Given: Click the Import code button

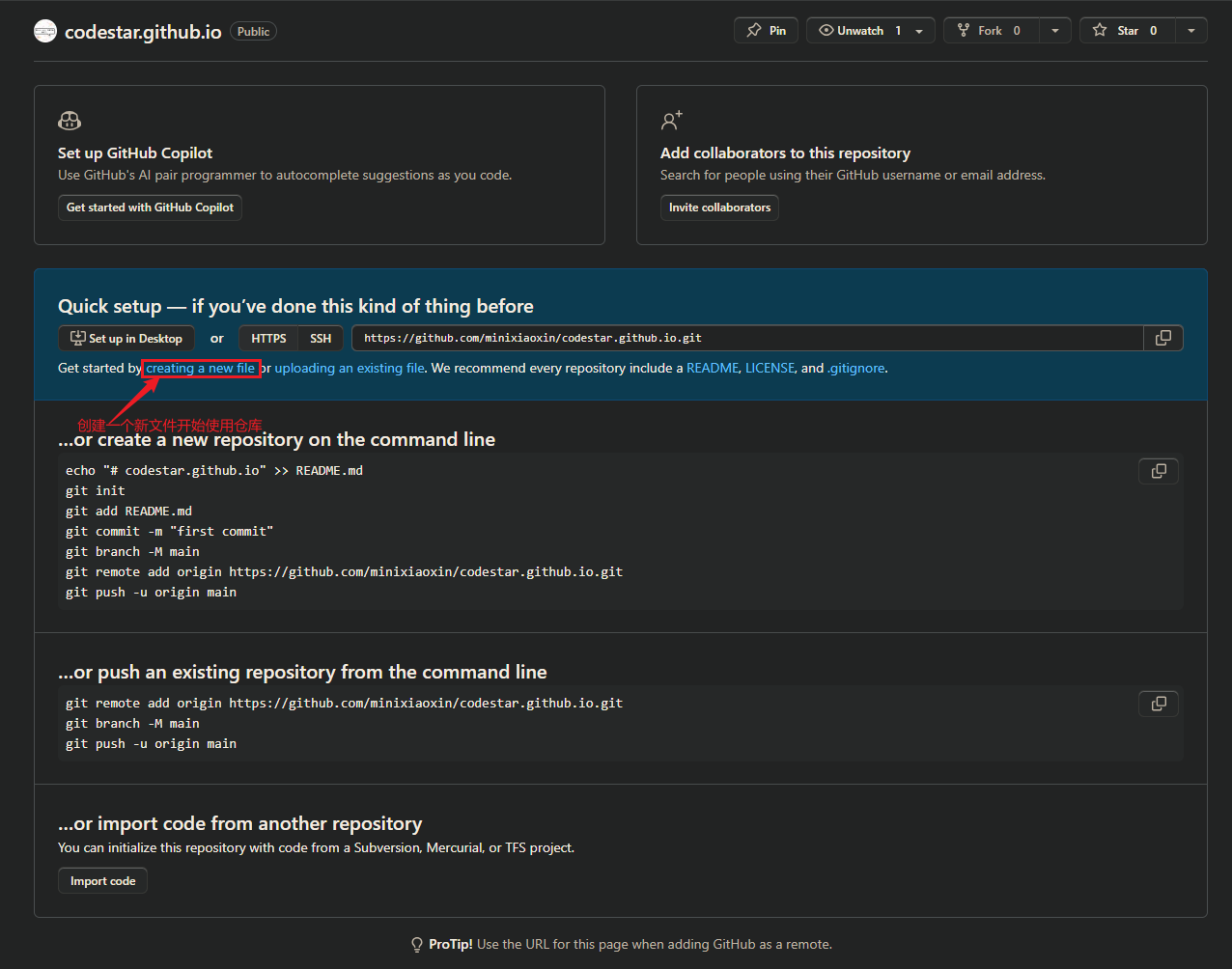Looking at the screenshot, I should coord(102,881).
